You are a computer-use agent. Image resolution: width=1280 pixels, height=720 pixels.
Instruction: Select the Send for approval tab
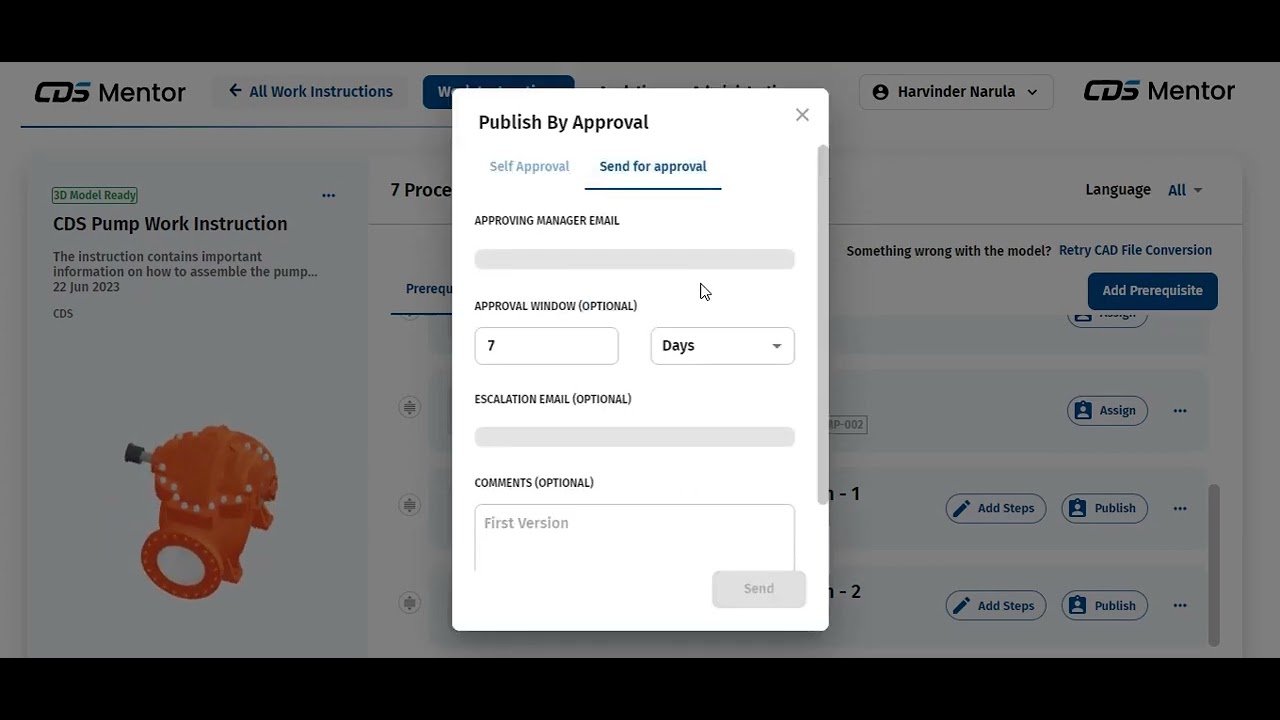pos(653,167)
